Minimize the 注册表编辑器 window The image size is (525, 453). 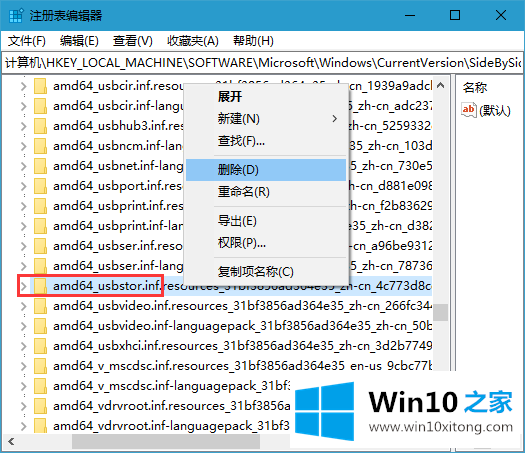click(410, 15)
